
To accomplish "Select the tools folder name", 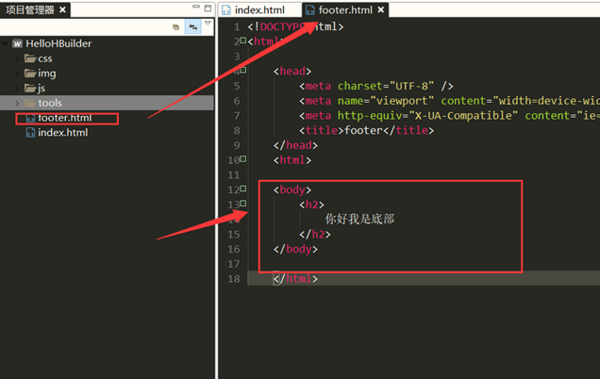I will click(x=50, y=103).
